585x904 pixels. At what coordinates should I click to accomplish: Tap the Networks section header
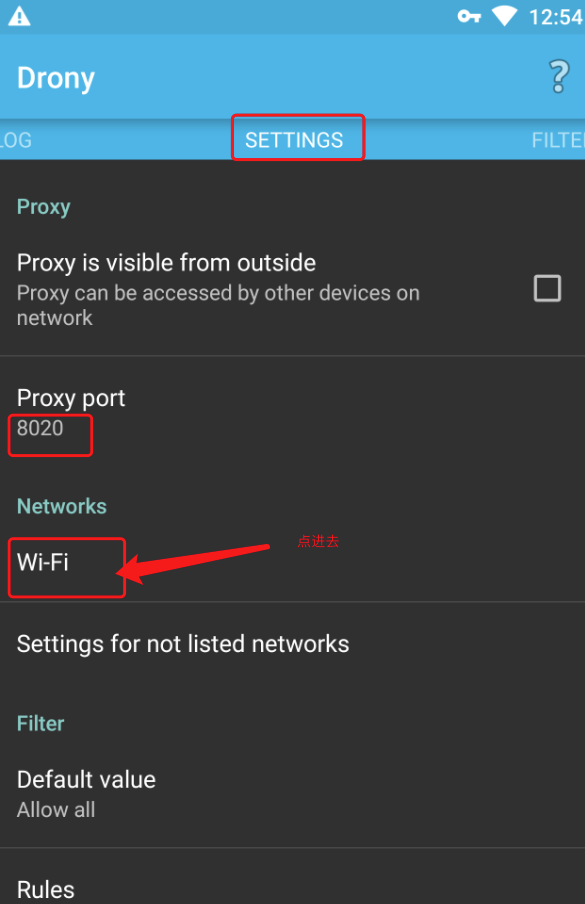61,506
